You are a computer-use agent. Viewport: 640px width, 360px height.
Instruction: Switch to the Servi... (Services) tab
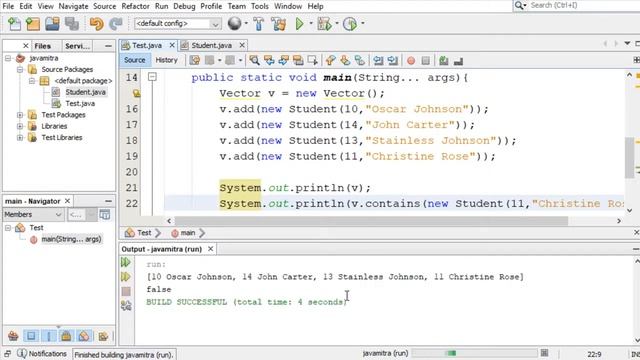[77, 46]
